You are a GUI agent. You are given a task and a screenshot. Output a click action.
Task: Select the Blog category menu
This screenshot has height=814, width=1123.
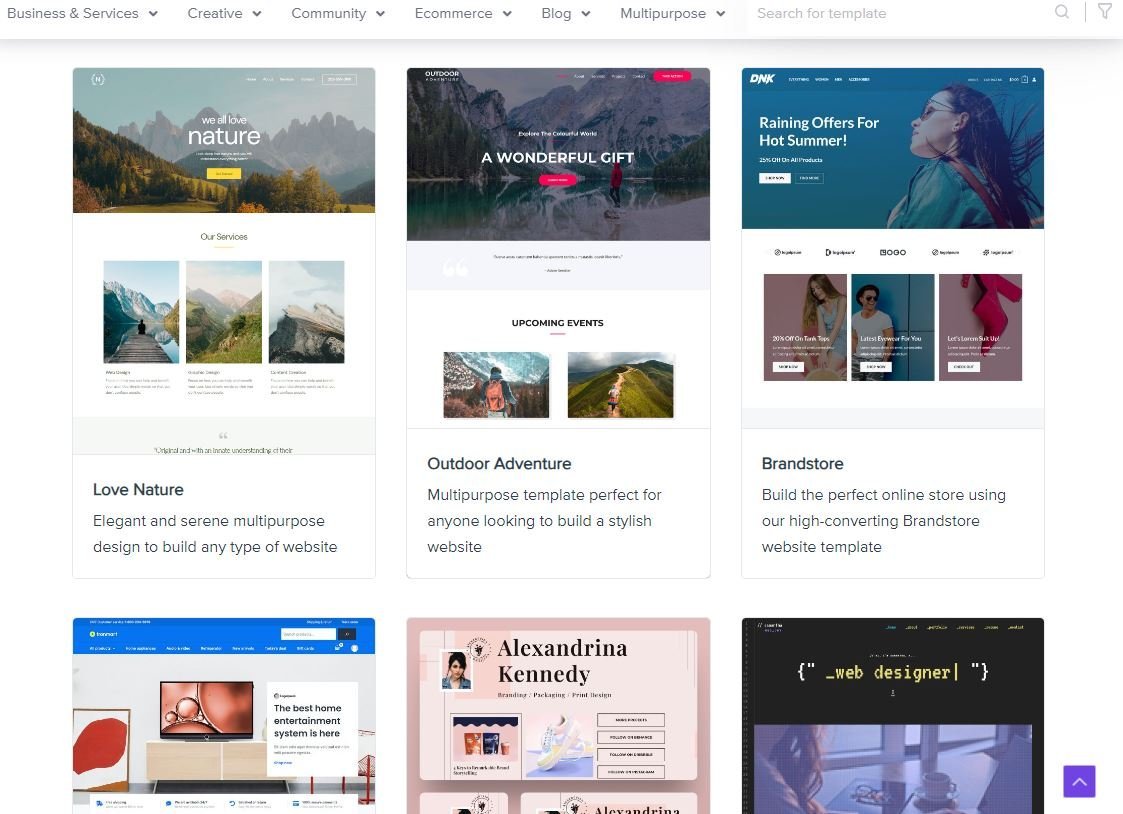(x=565, y=14)
